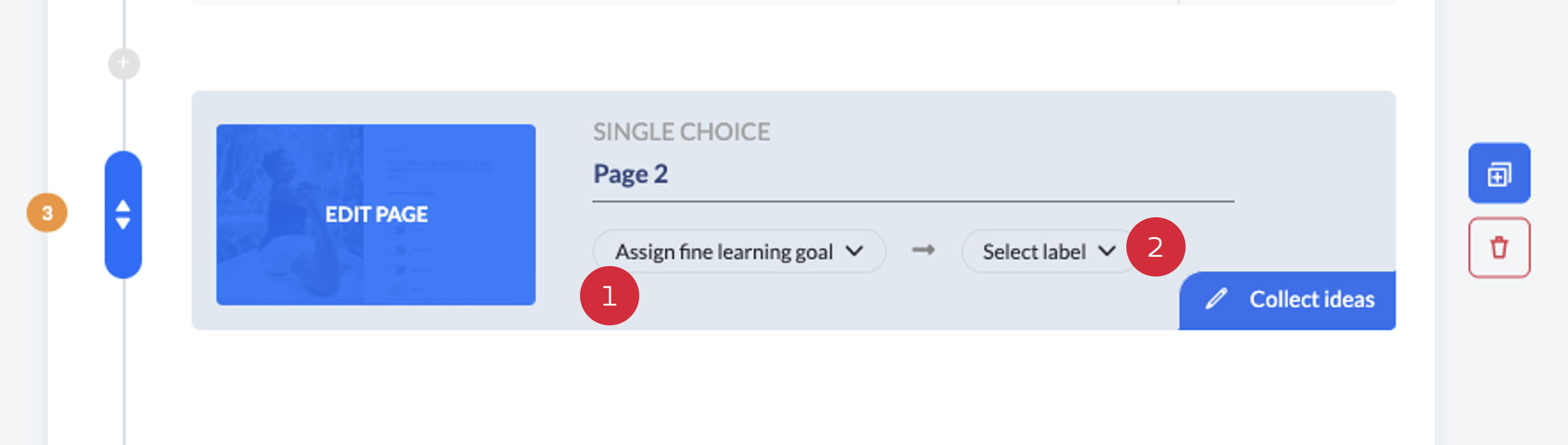The height and width of the screenshot is (445, 1568).
Task: Click the chevron next to Select label
Action: coord(1107,251)
